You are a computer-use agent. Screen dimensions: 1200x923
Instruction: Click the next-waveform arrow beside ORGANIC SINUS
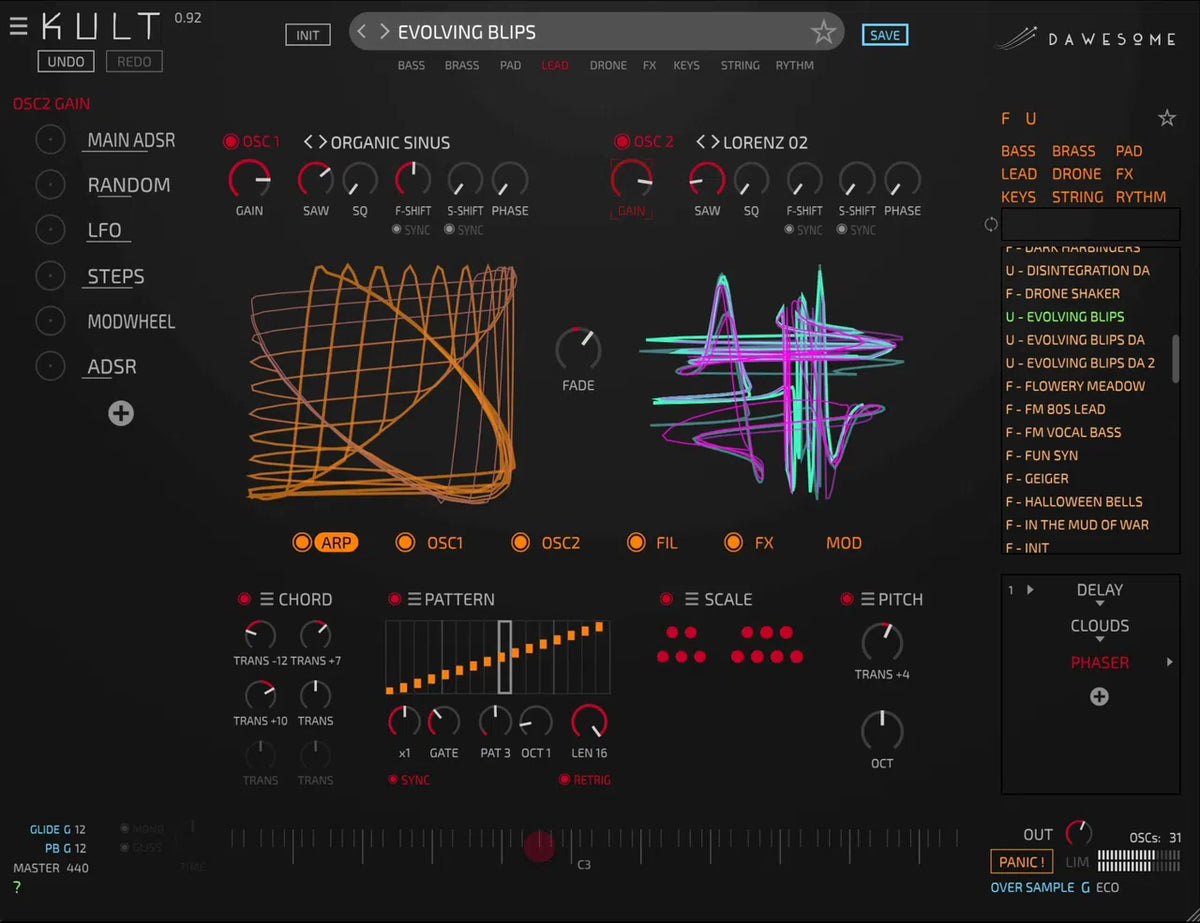pyautogui.click(x=322, y=142)
